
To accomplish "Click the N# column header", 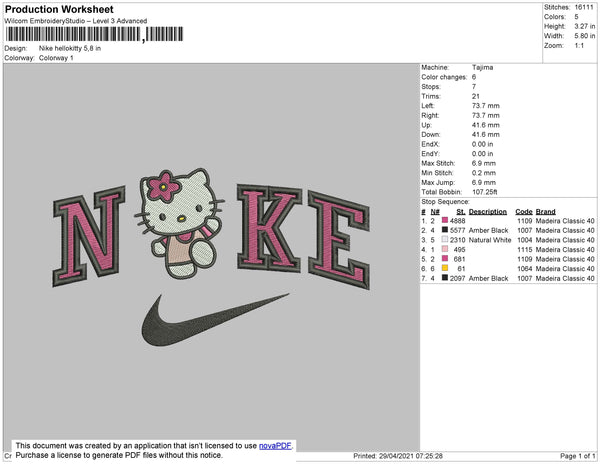I will point(435,211).
